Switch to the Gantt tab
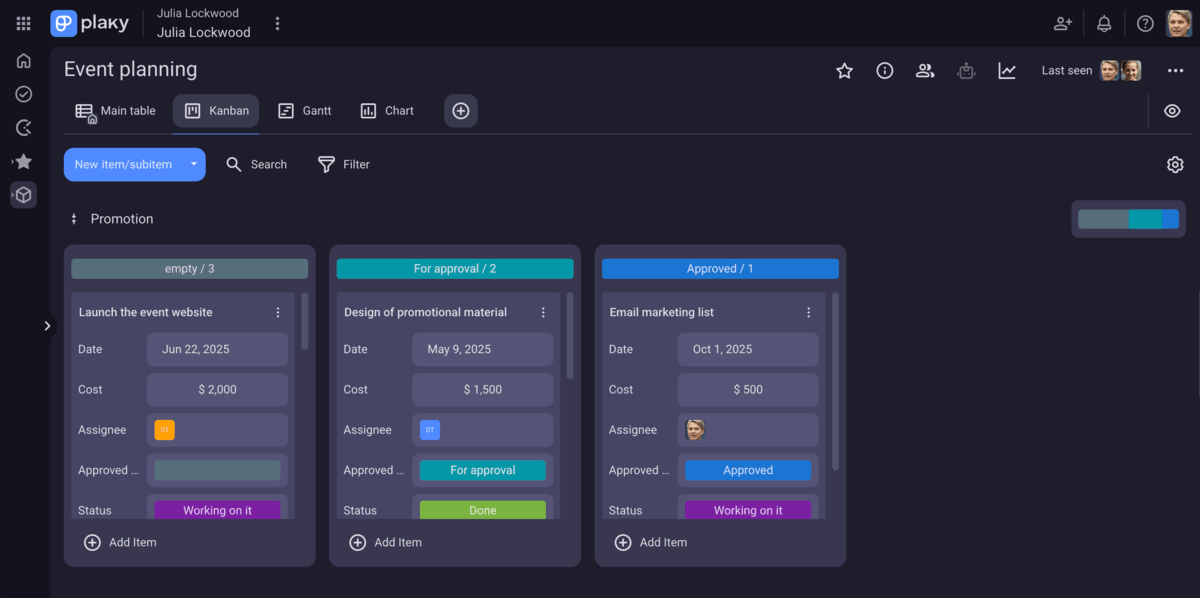 [x=304, y=110]
